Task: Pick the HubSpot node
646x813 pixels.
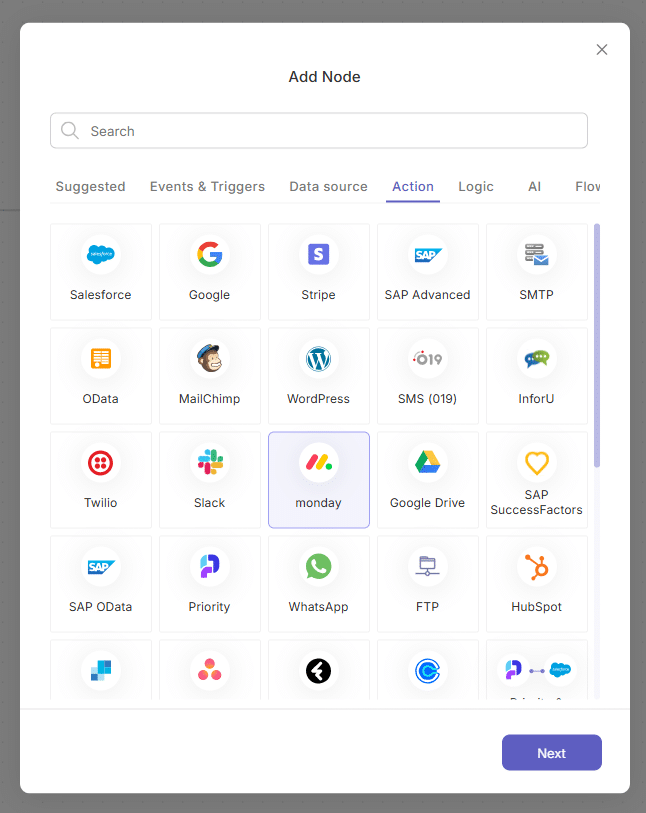Action: click(537, 584)
